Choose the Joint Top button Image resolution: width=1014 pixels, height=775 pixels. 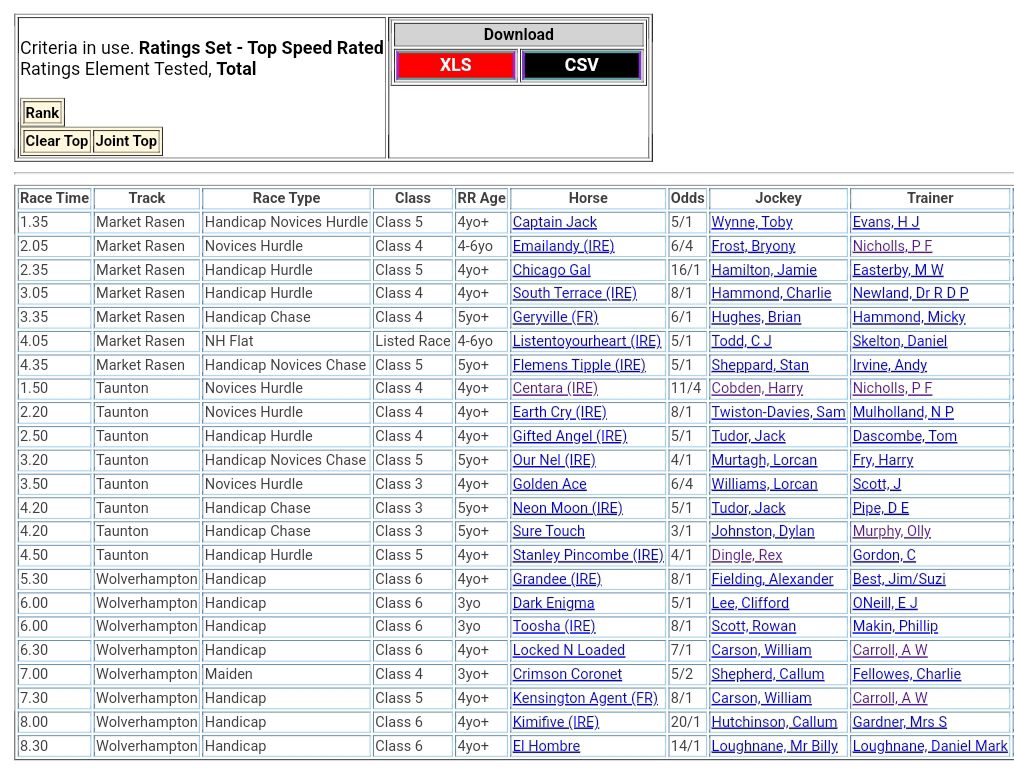[x=126, y=141]
